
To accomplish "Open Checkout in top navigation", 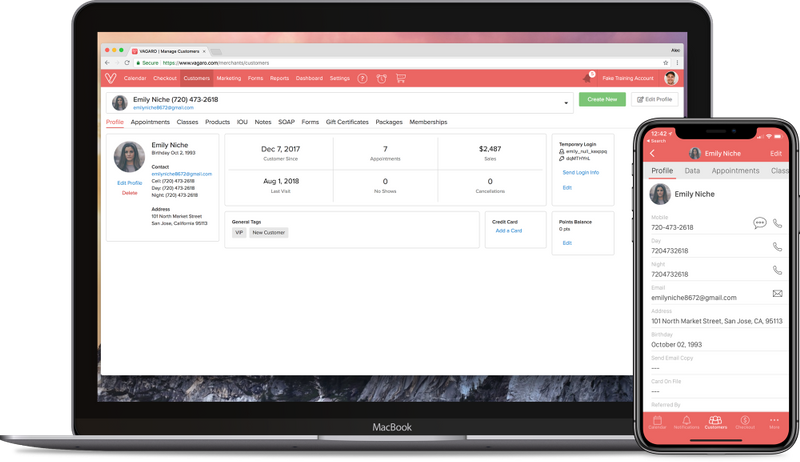I will [x=165, y=78].
